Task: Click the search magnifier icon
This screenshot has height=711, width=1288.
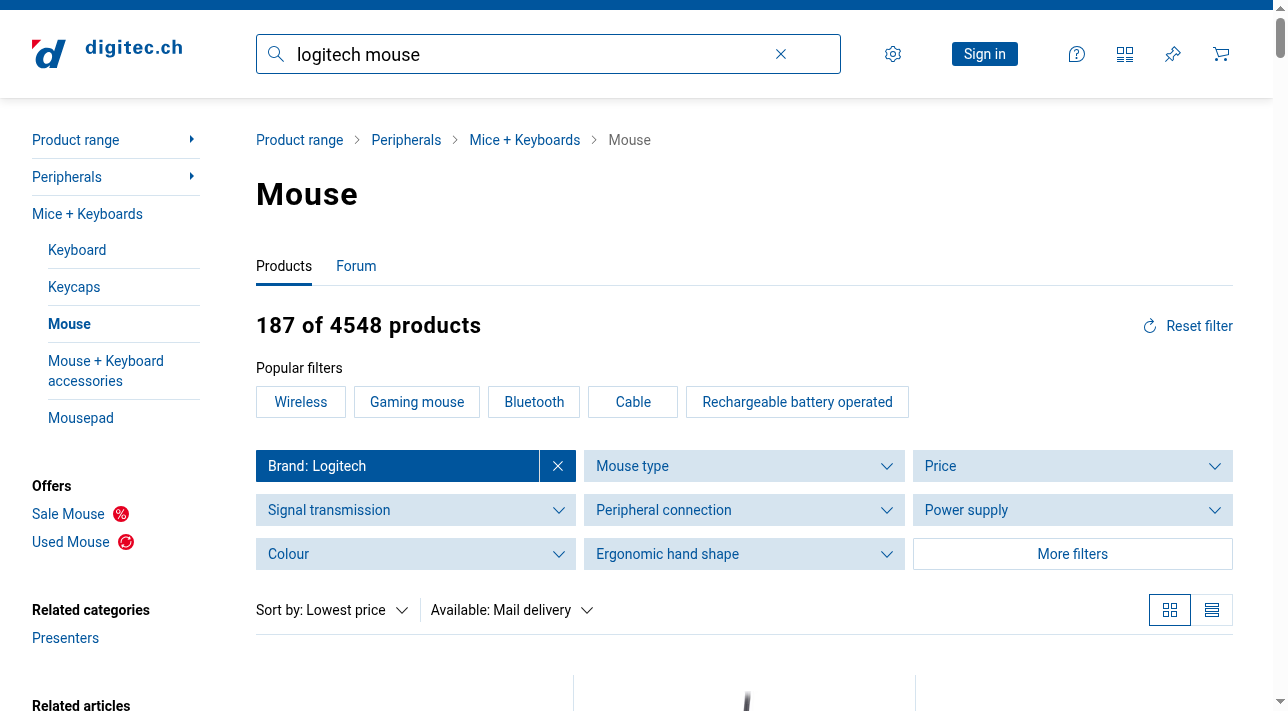Action: 276,54
